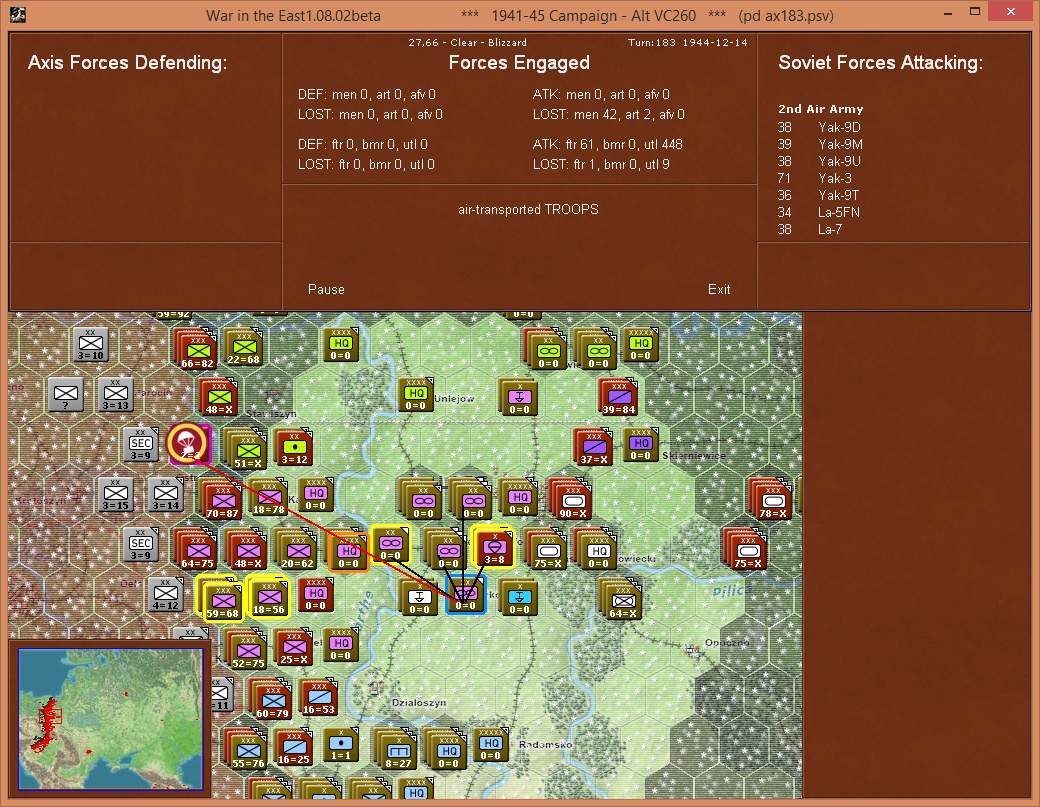
Task: Select the blue-highlighted unit counter 0=0
Action: click(x=465, y=594)
